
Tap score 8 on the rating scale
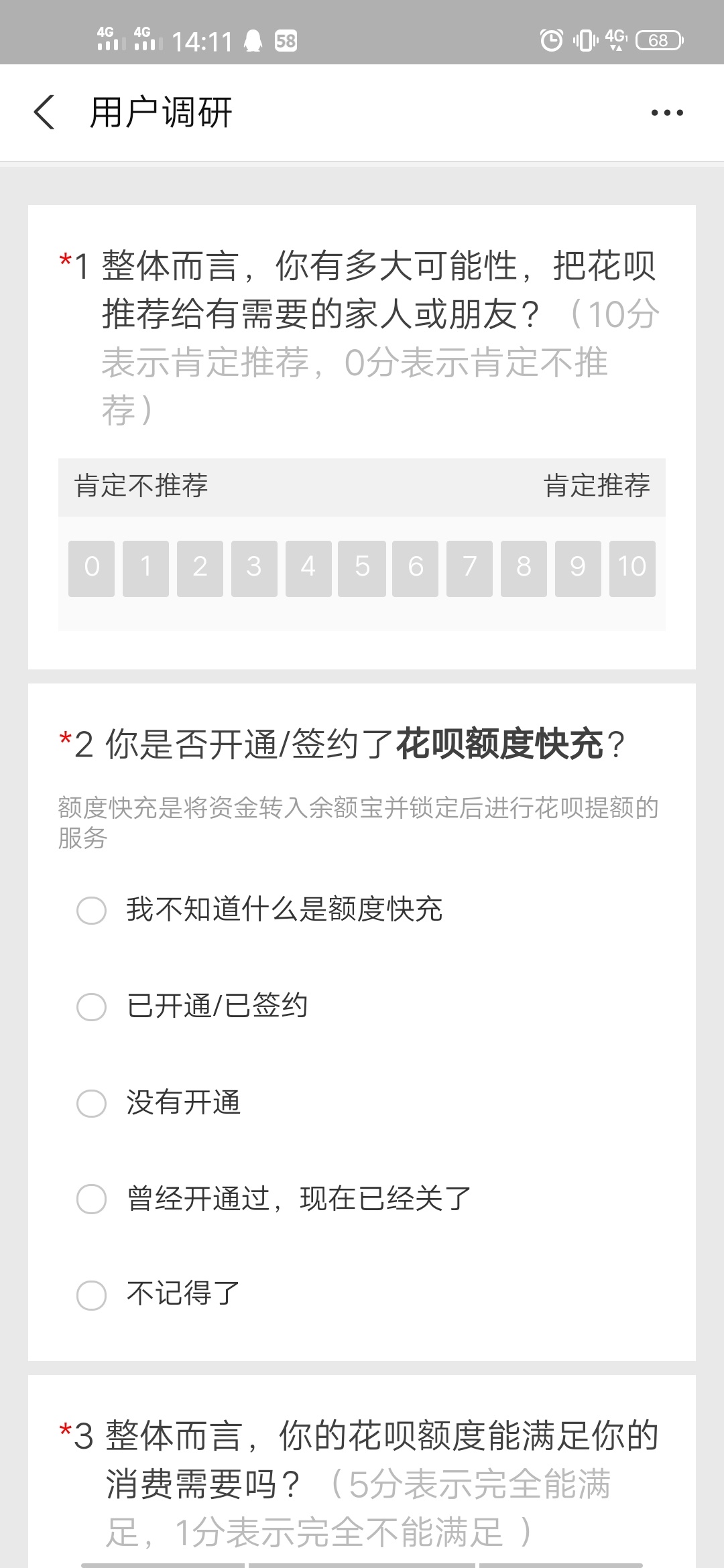[x=524, y=568]
